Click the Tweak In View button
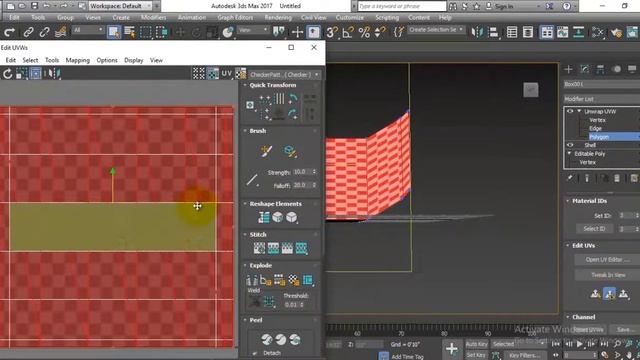The height and width of the screenshot is (360, 640). [607, 275]
